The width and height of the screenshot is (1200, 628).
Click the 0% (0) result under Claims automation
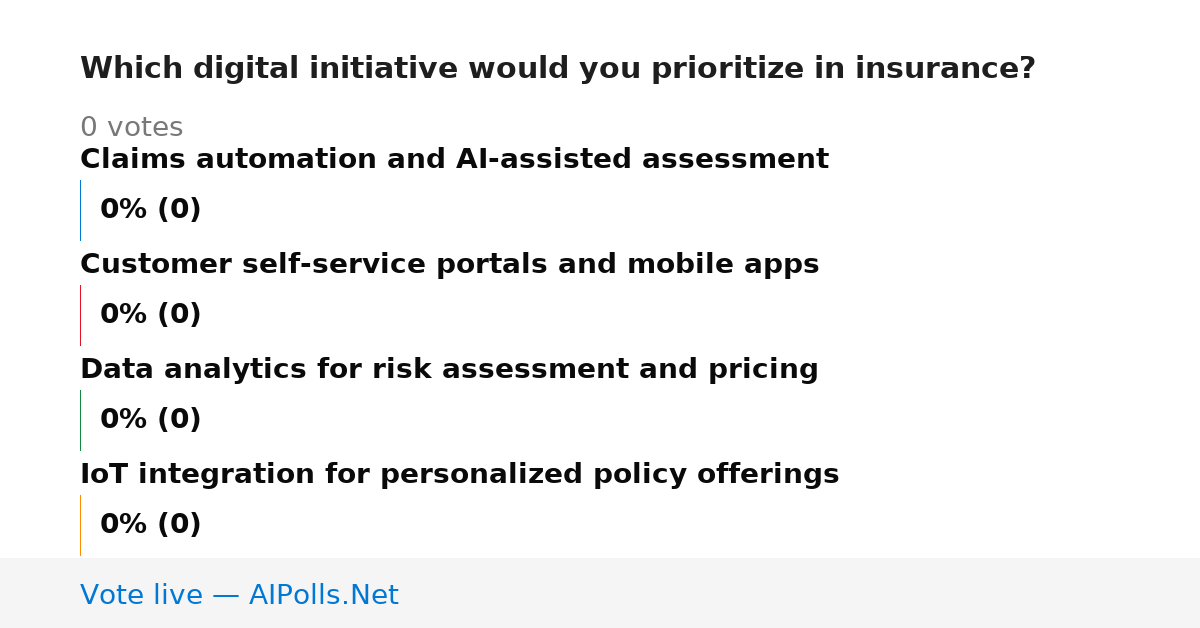150,210
